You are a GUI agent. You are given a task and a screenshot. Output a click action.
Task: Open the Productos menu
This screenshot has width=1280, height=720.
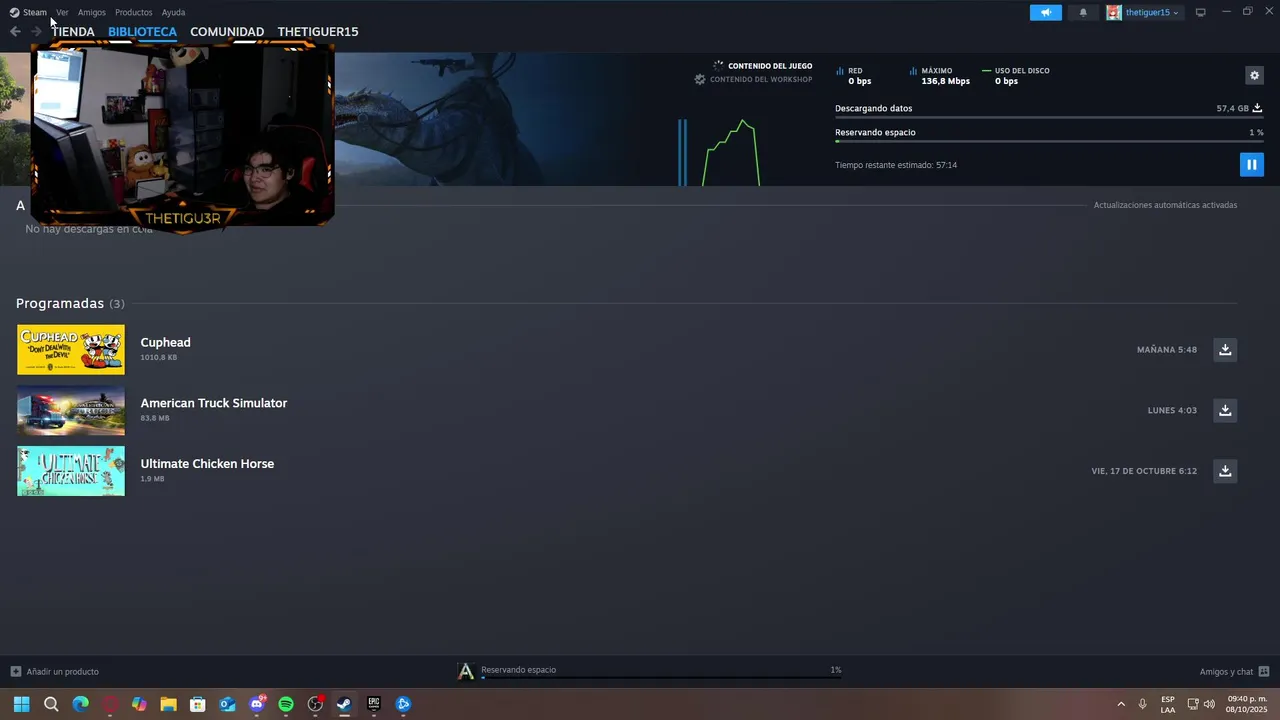coord(133,12)
